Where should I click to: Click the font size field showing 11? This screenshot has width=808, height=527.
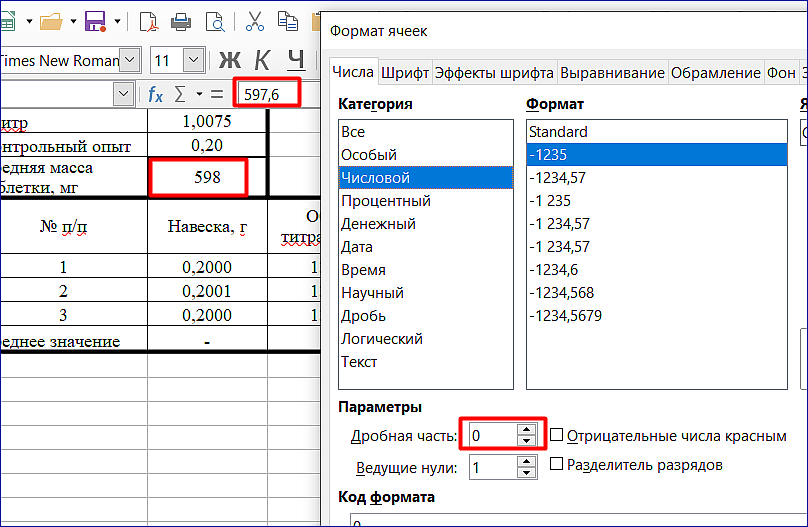pyautogui.click(x=166, y=60)
